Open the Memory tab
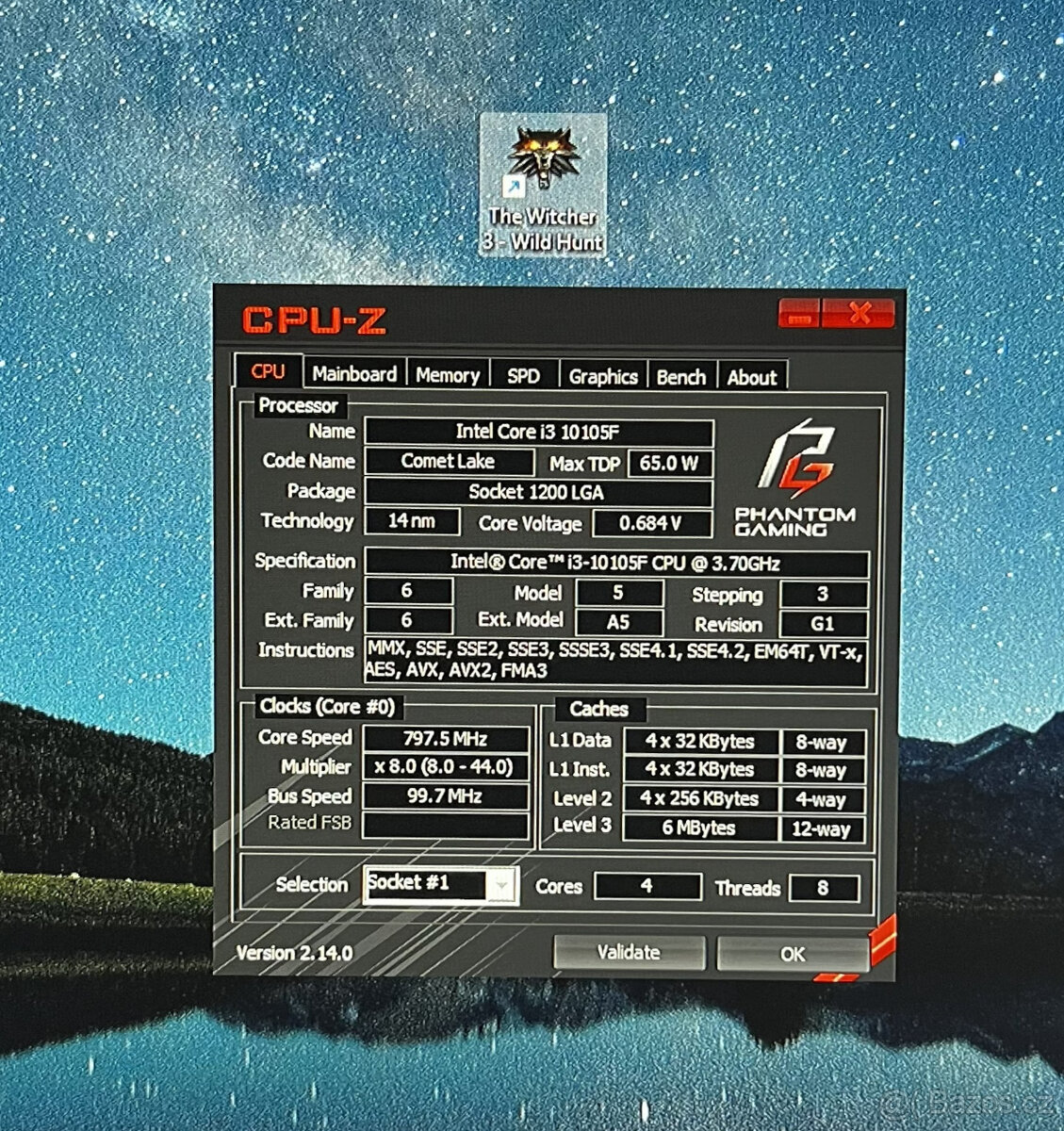Screen dimensions: 1064x1131 [x=448, y=375]
